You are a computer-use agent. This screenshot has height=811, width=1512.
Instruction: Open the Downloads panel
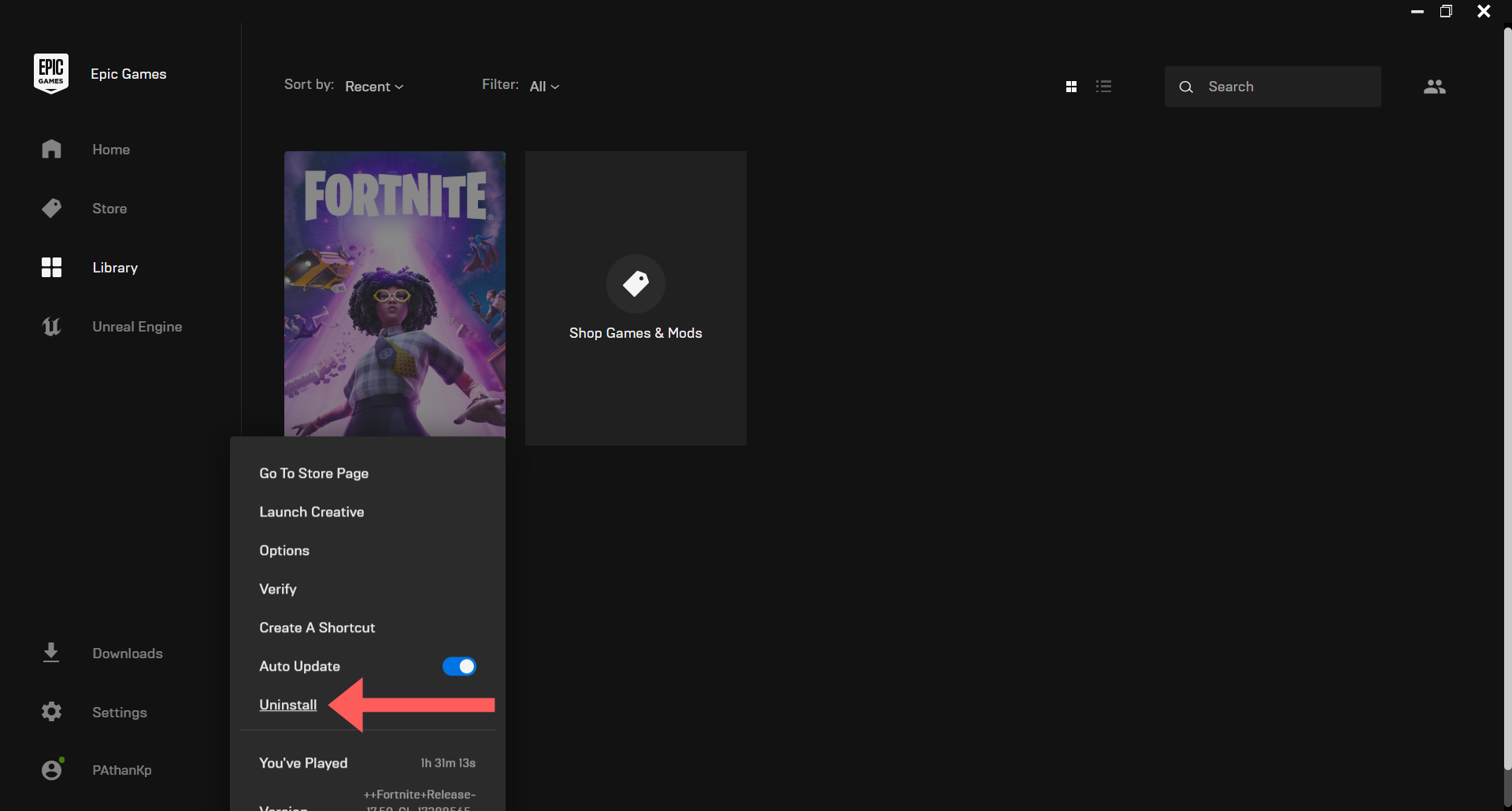[x=127, y=653]
